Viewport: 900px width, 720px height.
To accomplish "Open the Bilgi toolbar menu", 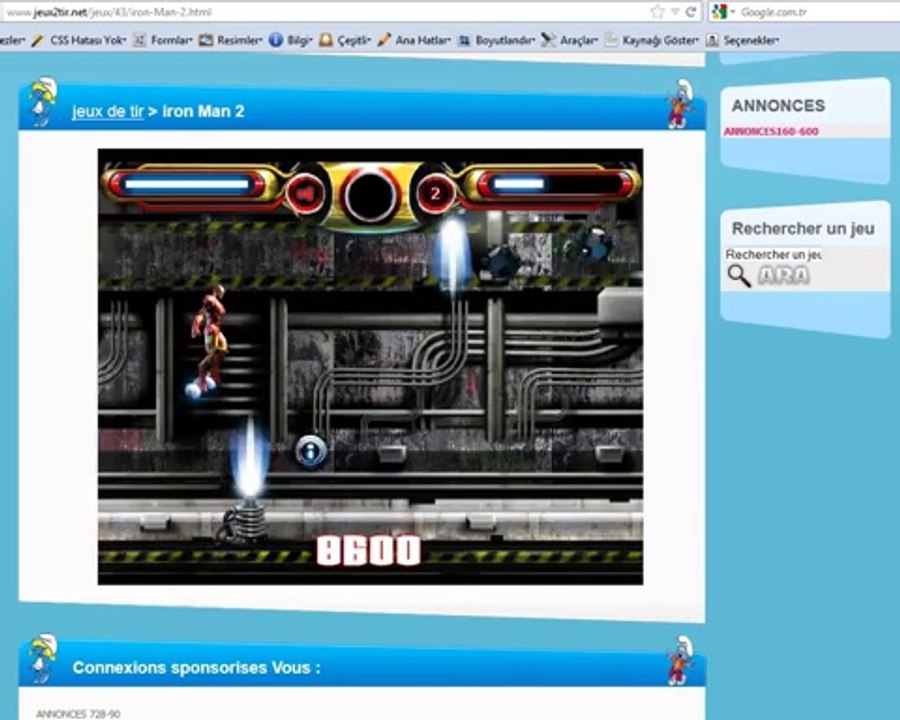I will [x=290, y=40].
